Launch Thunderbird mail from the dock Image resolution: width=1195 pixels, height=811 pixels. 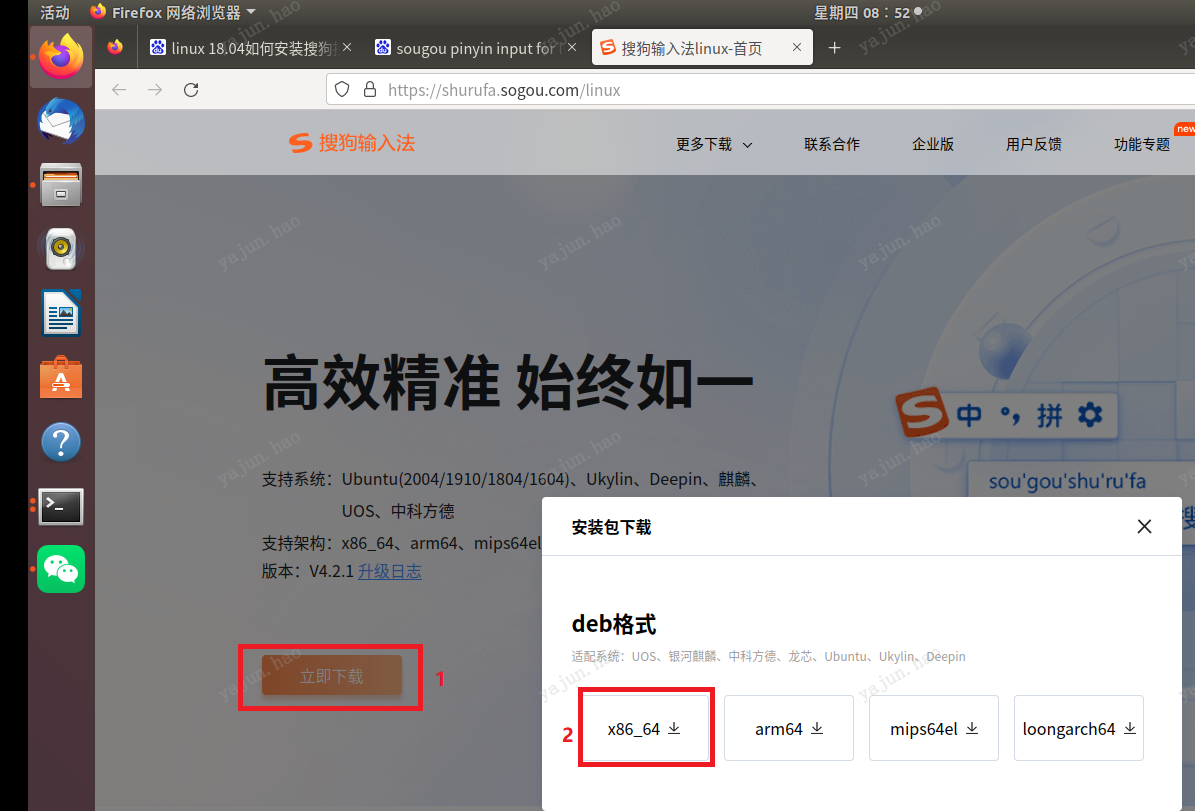(61, 121)
